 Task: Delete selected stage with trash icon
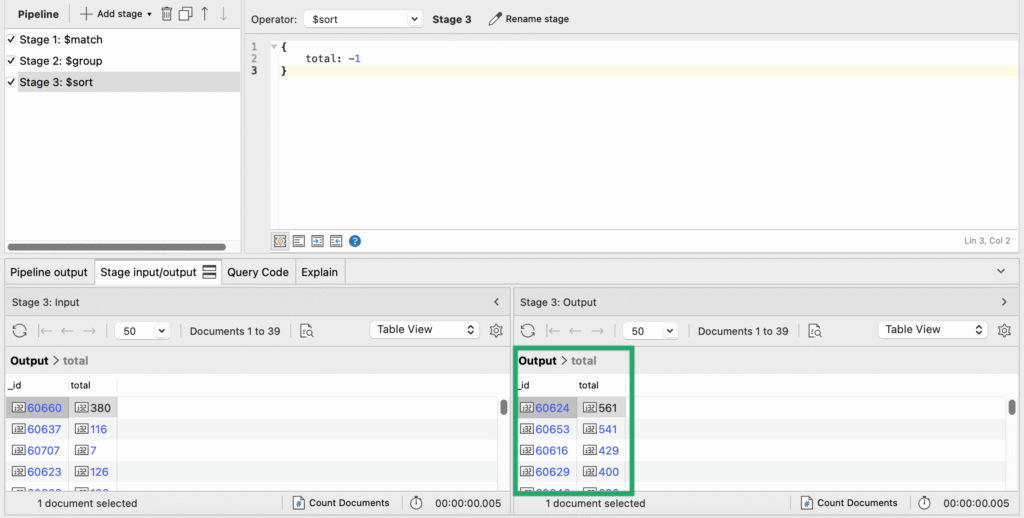click(167, 14)
